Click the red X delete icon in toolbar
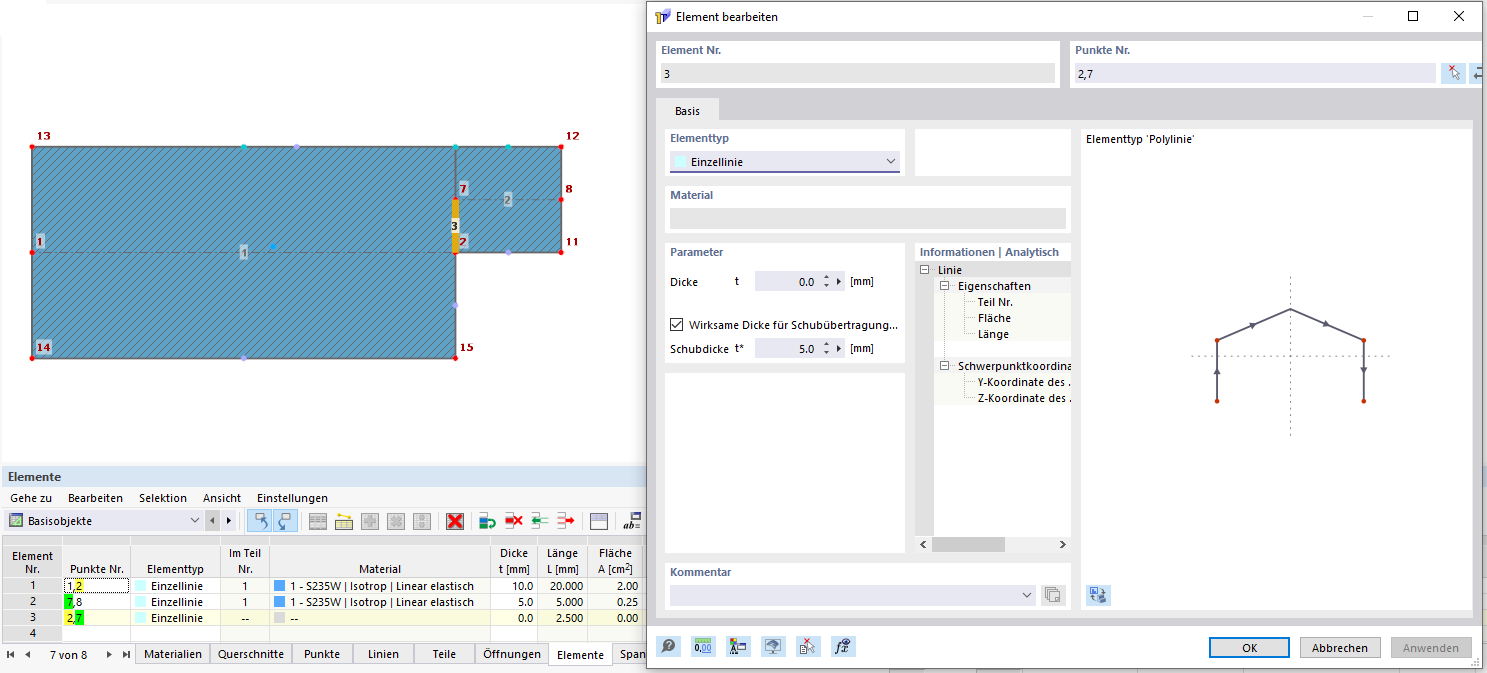This screenshot has width=1487, height=673. pyautogui.click(x=455, y=521)
